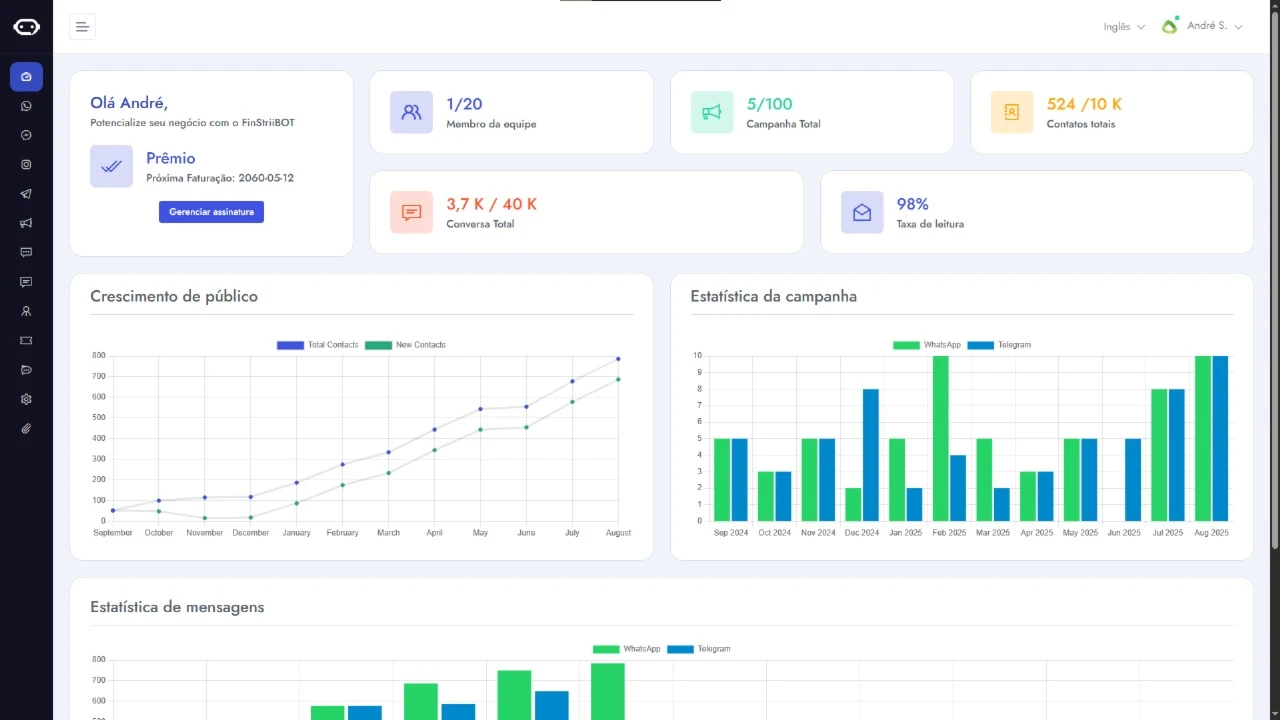Click the Olá André greeting
The image size is (1280, 720).
coord(129,103)
